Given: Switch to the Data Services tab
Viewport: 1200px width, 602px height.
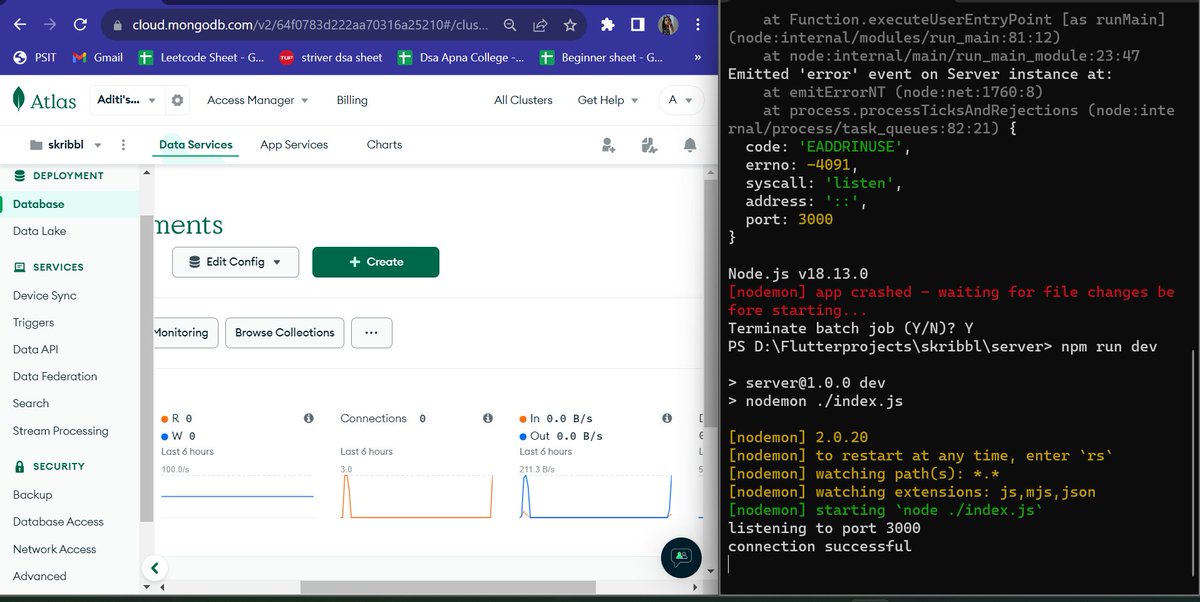Looking at the screenshot, I should coord(196,145).
